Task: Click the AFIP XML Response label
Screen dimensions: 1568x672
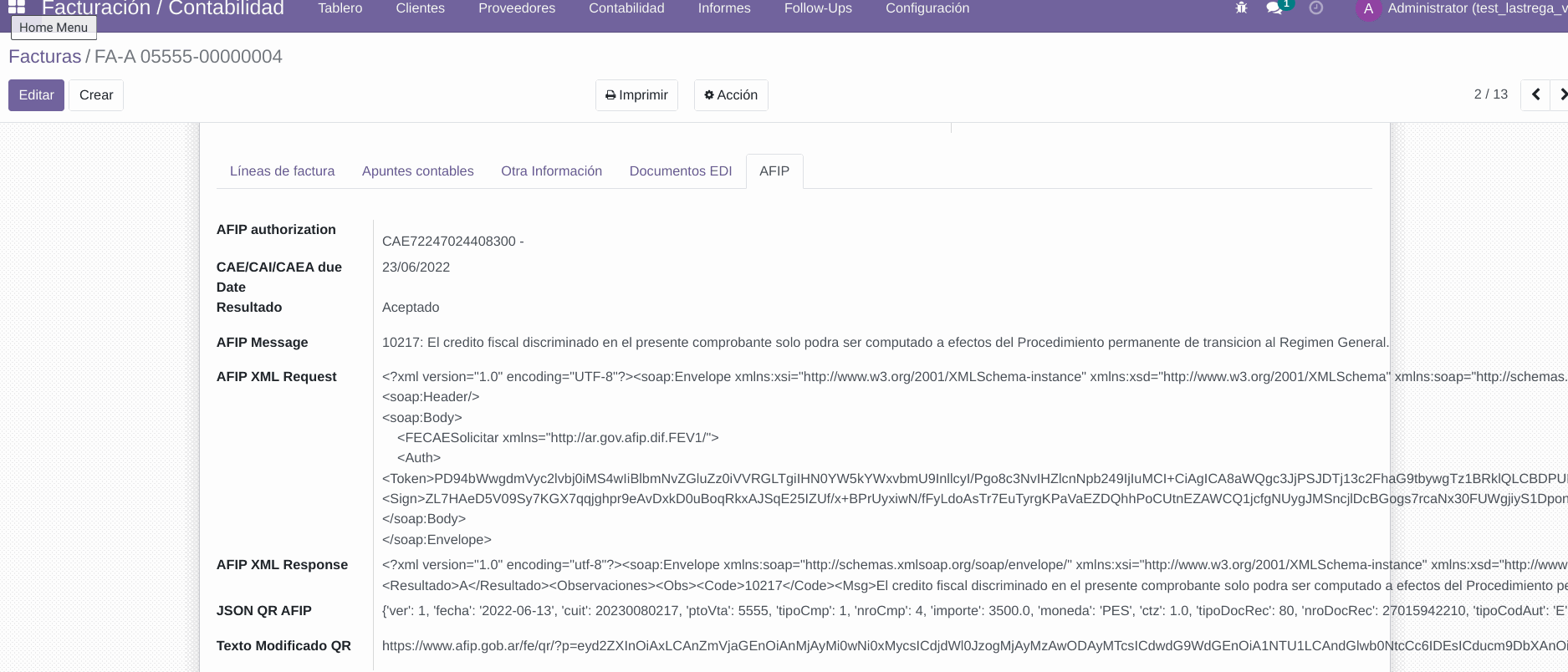Action: point(282,565)
